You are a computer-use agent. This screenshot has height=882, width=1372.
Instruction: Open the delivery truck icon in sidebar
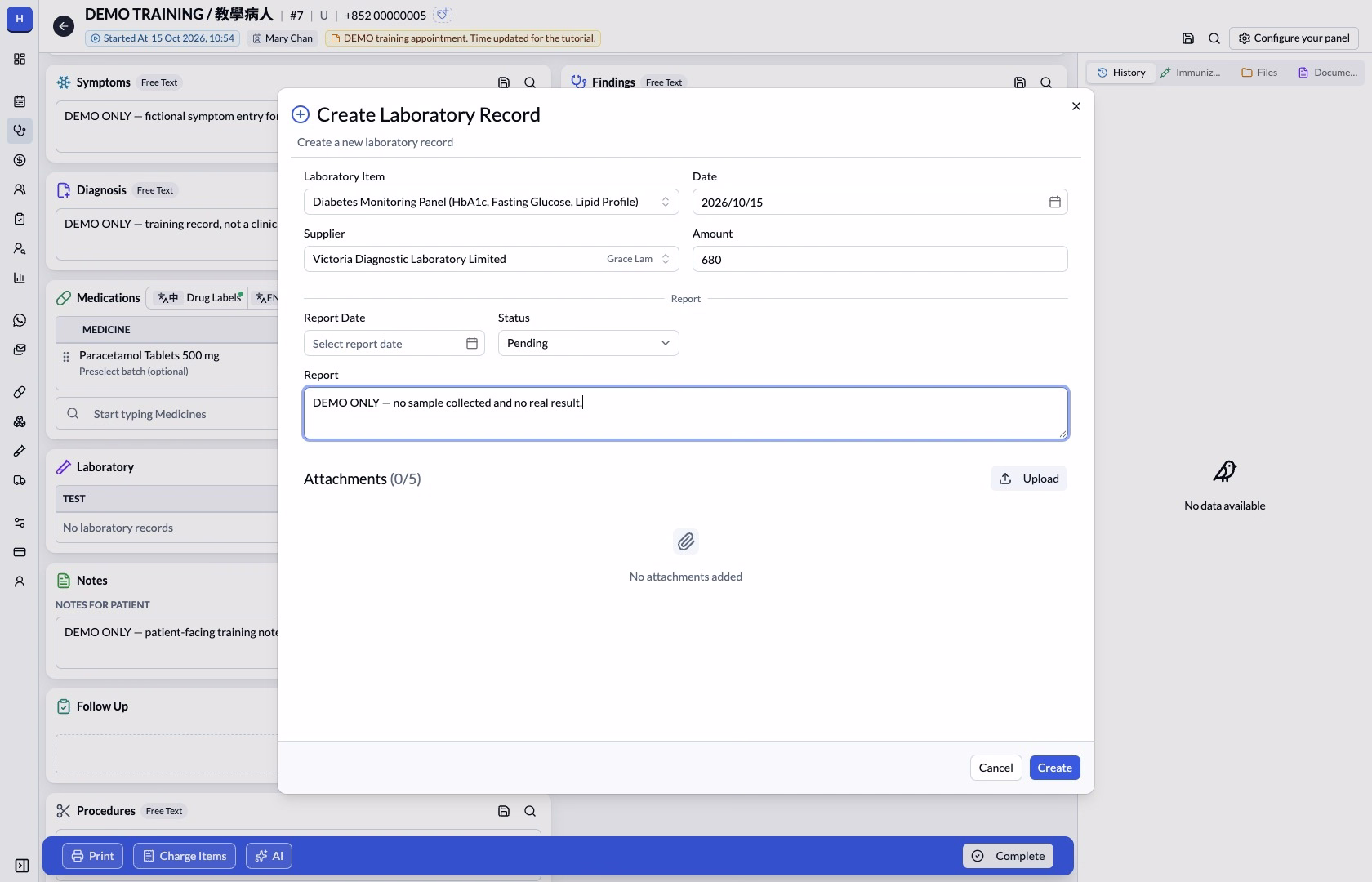[x=20, y=480]
